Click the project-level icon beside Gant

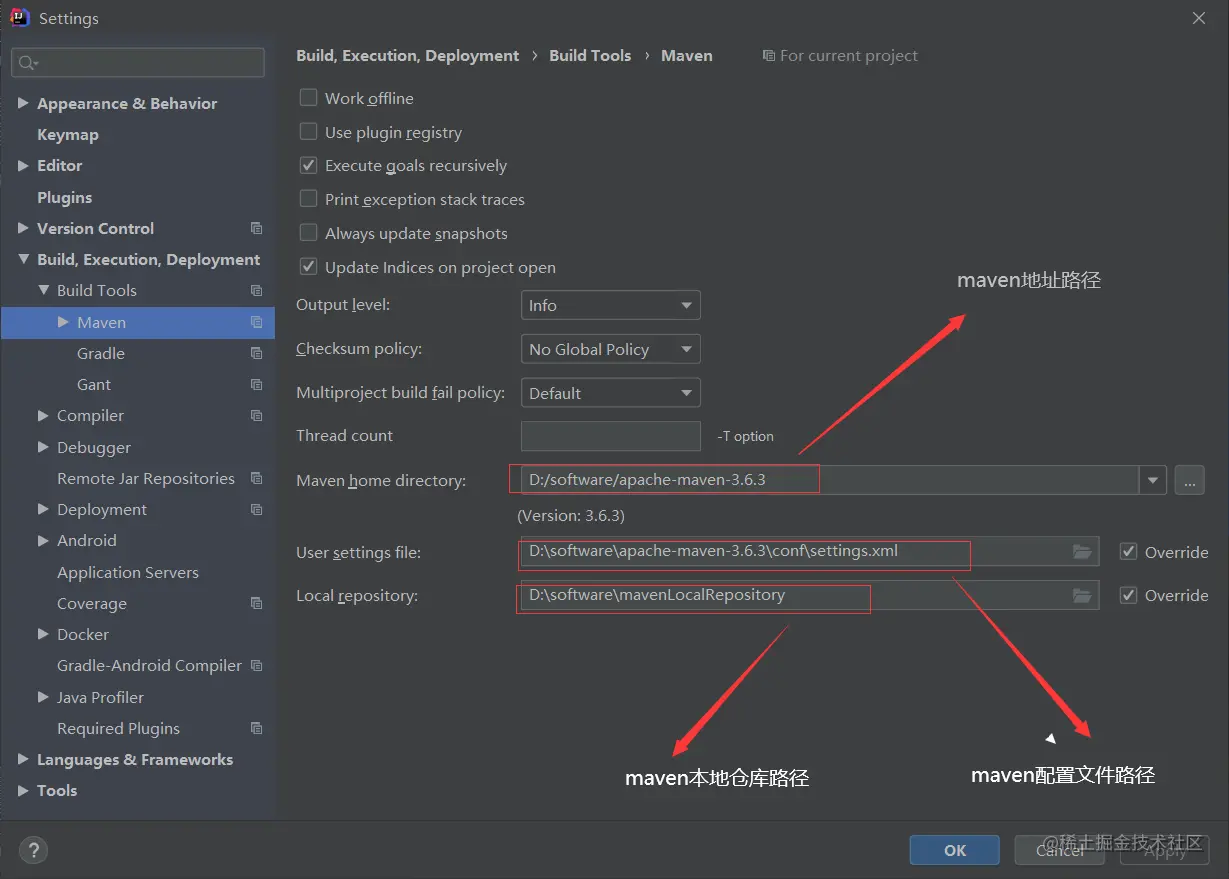click(x=257, y=384)
